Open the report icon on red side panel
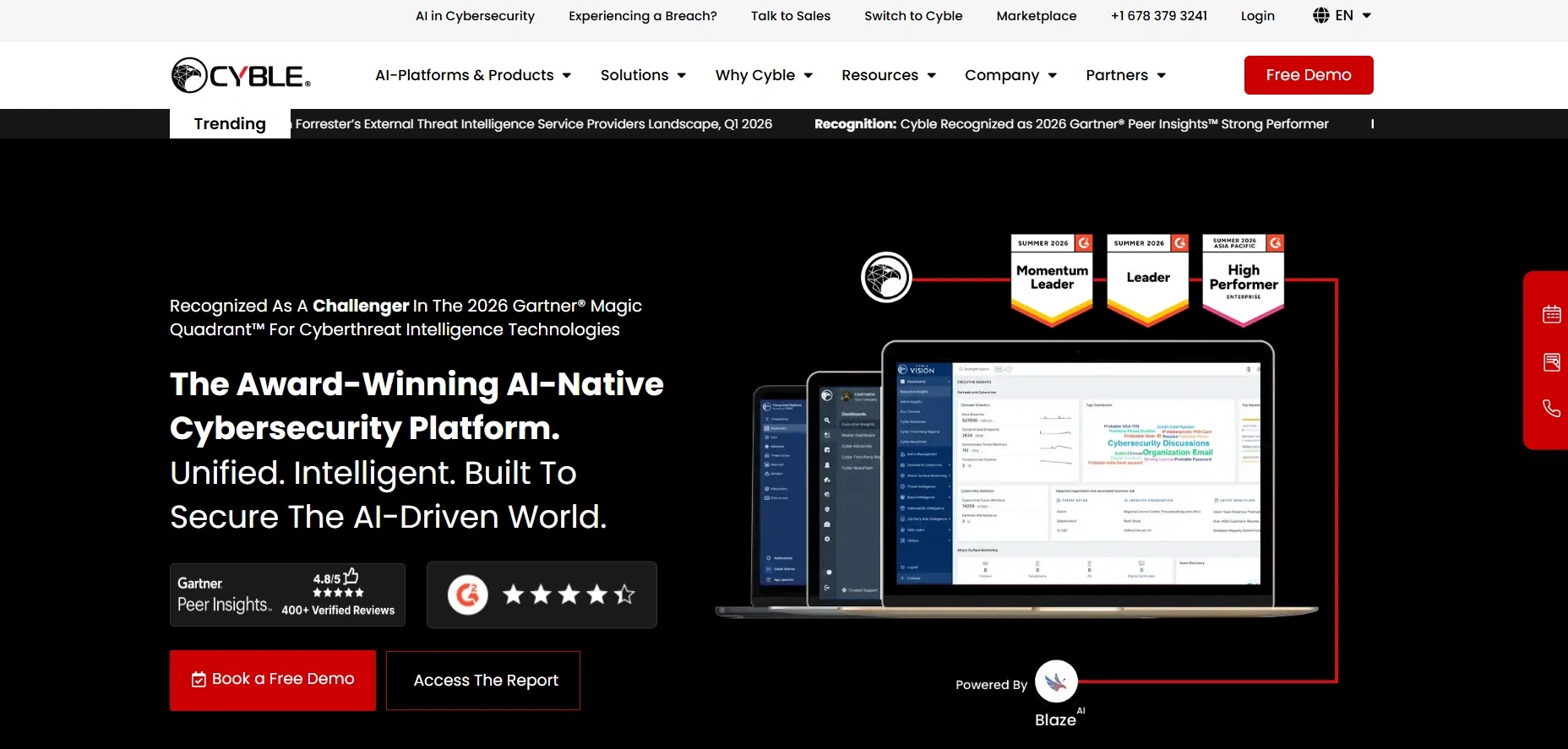Screen dimensions: 1568x749 1551,362
